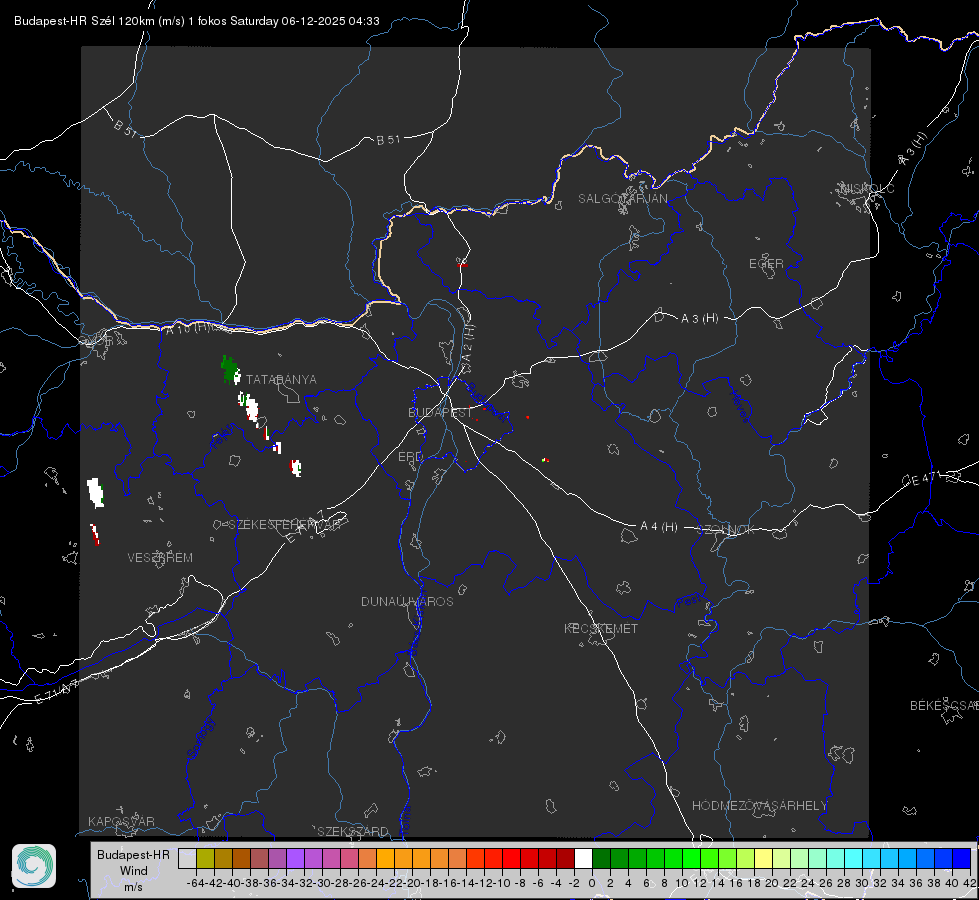Pick the violet swatch between -34 and -32
The width and height of the screenshot is (979, 900).
[x=295, y=858]
